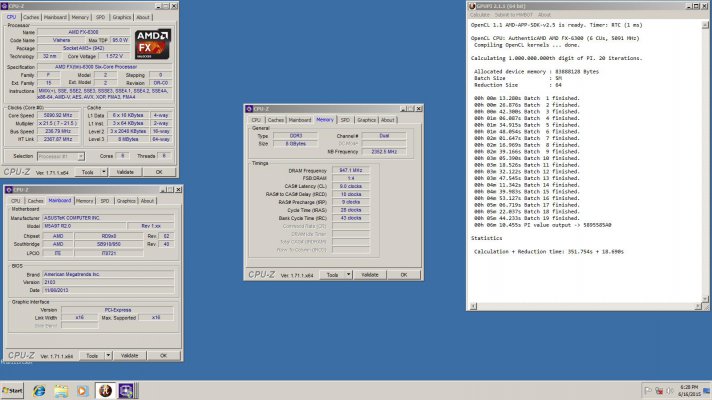
Task: Select CPU tab in the Mainboard window
Action: tap(15, 201)
